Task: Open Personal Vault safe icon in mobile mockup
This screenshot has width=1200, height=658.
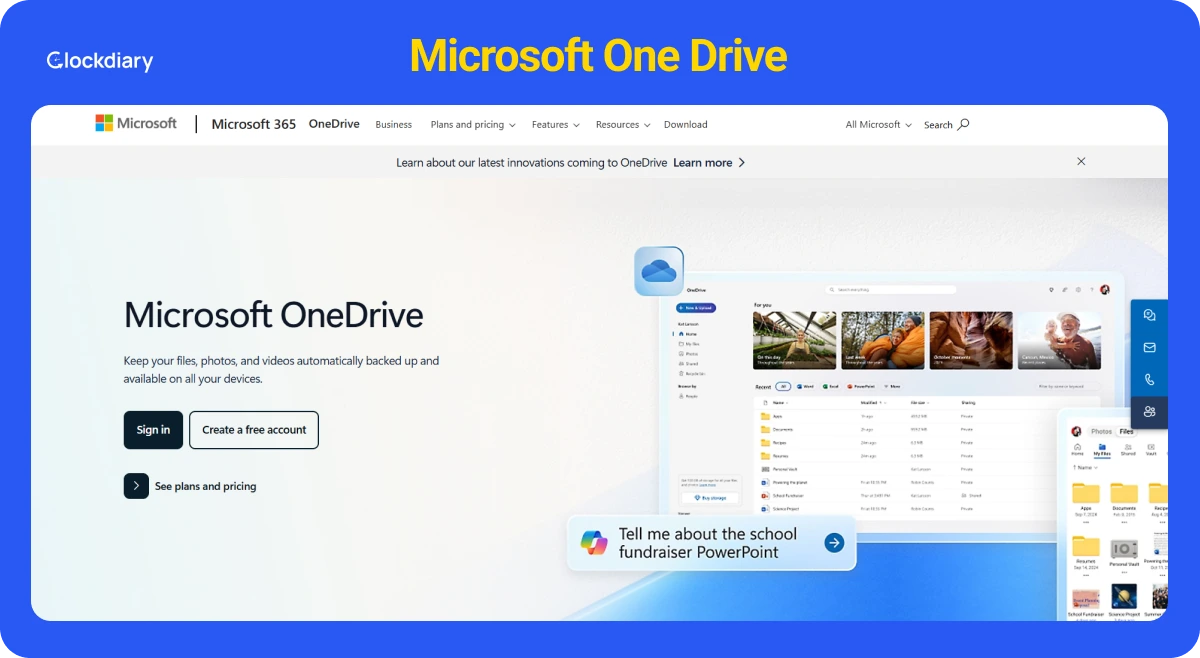Action: [x=1124, y=549]
